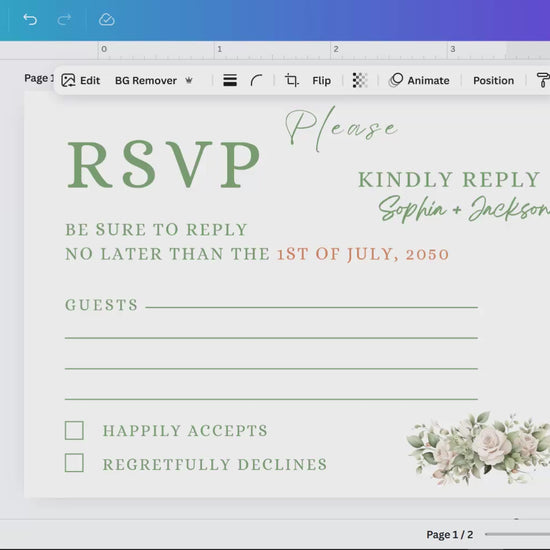
Task: Click the corner rounding icon
Action: click(256, 80)
